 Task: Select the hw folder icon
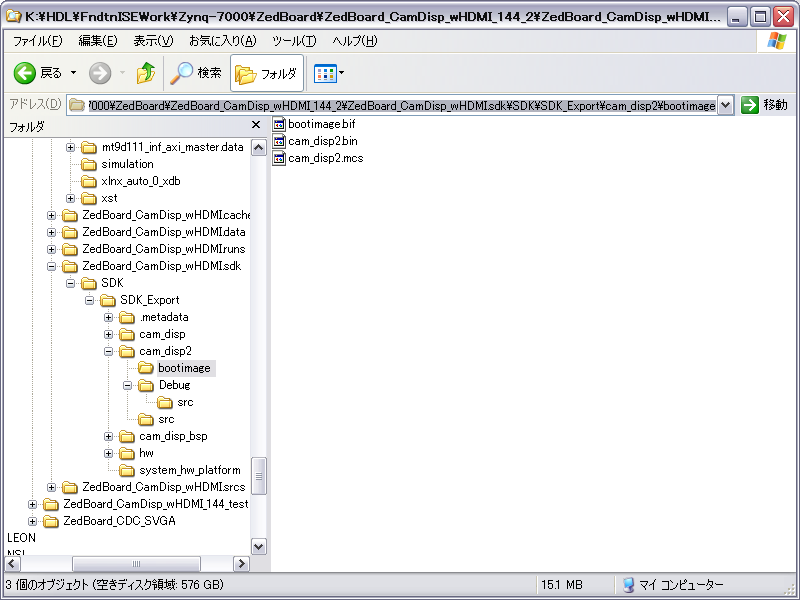[x=127, y=453]
